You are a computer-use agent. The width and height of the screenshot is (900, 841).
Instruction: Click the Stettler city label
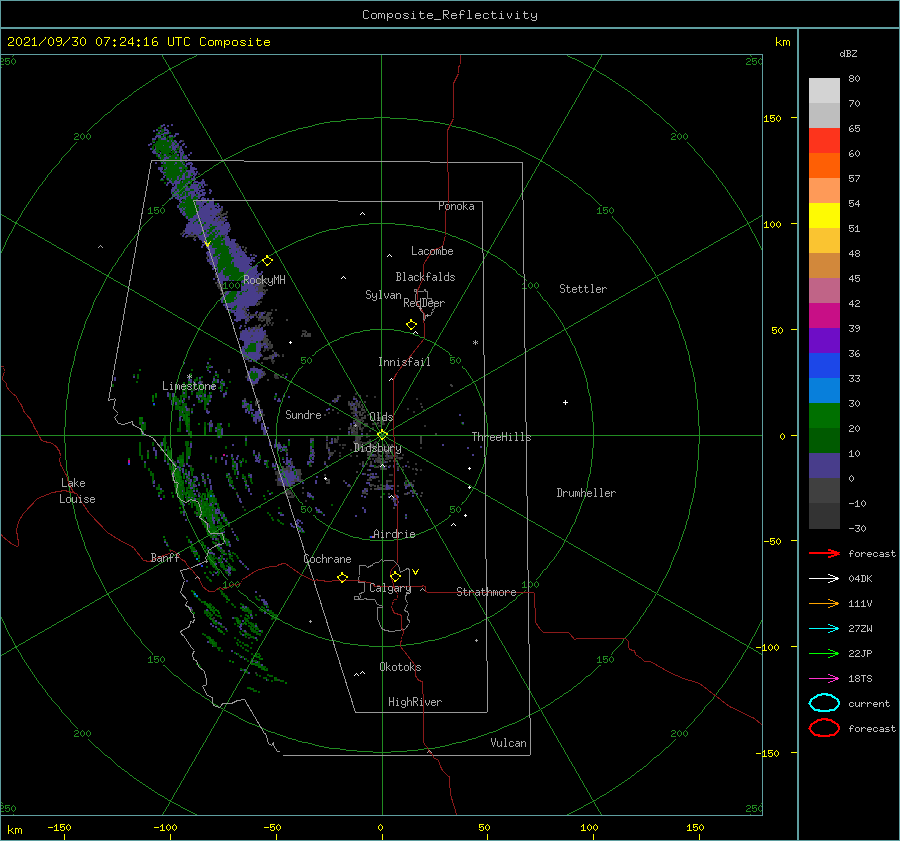[583, 289]
